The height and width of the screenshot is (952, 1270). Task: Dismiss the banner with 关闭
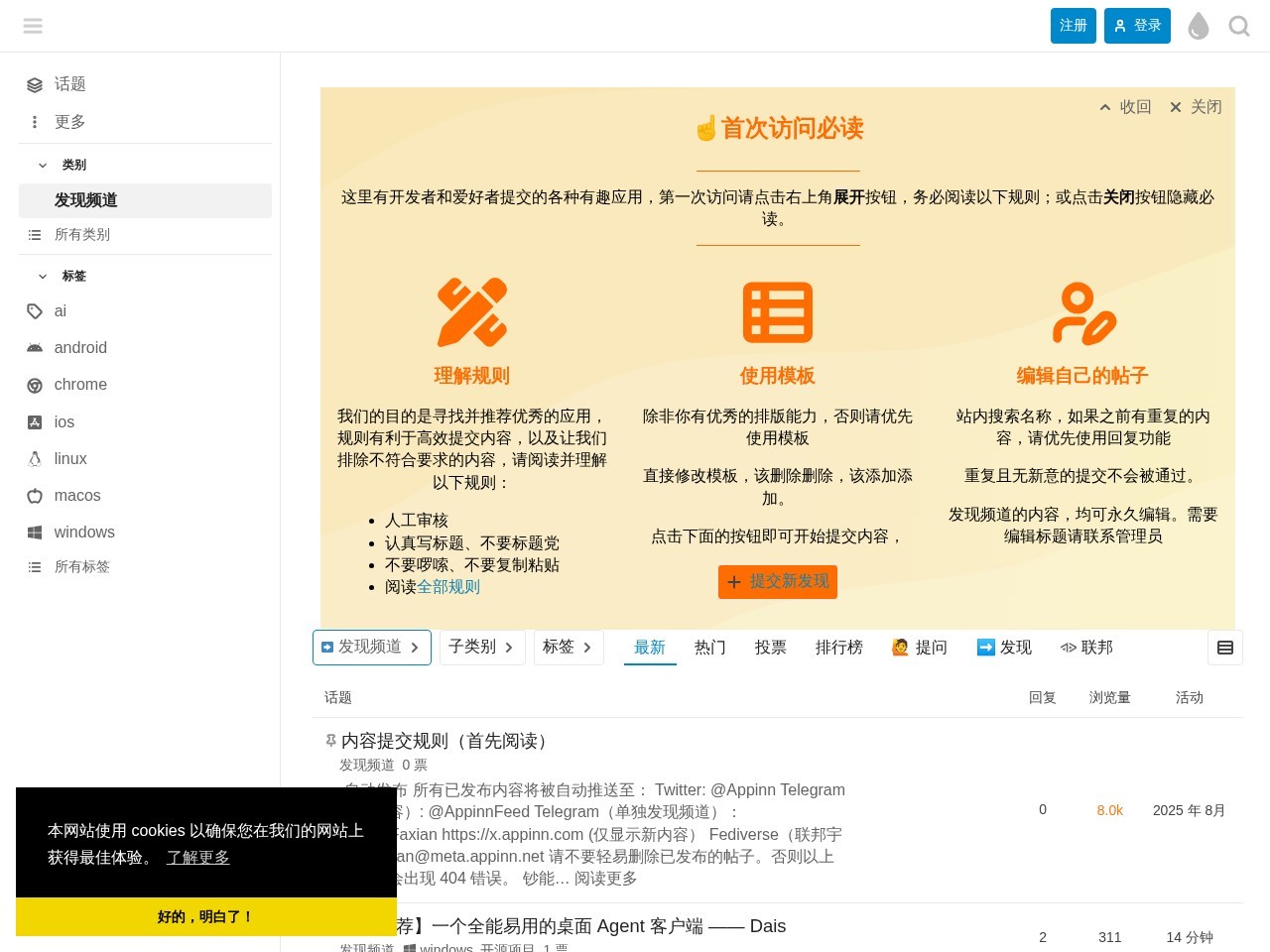pos(1196,107)
